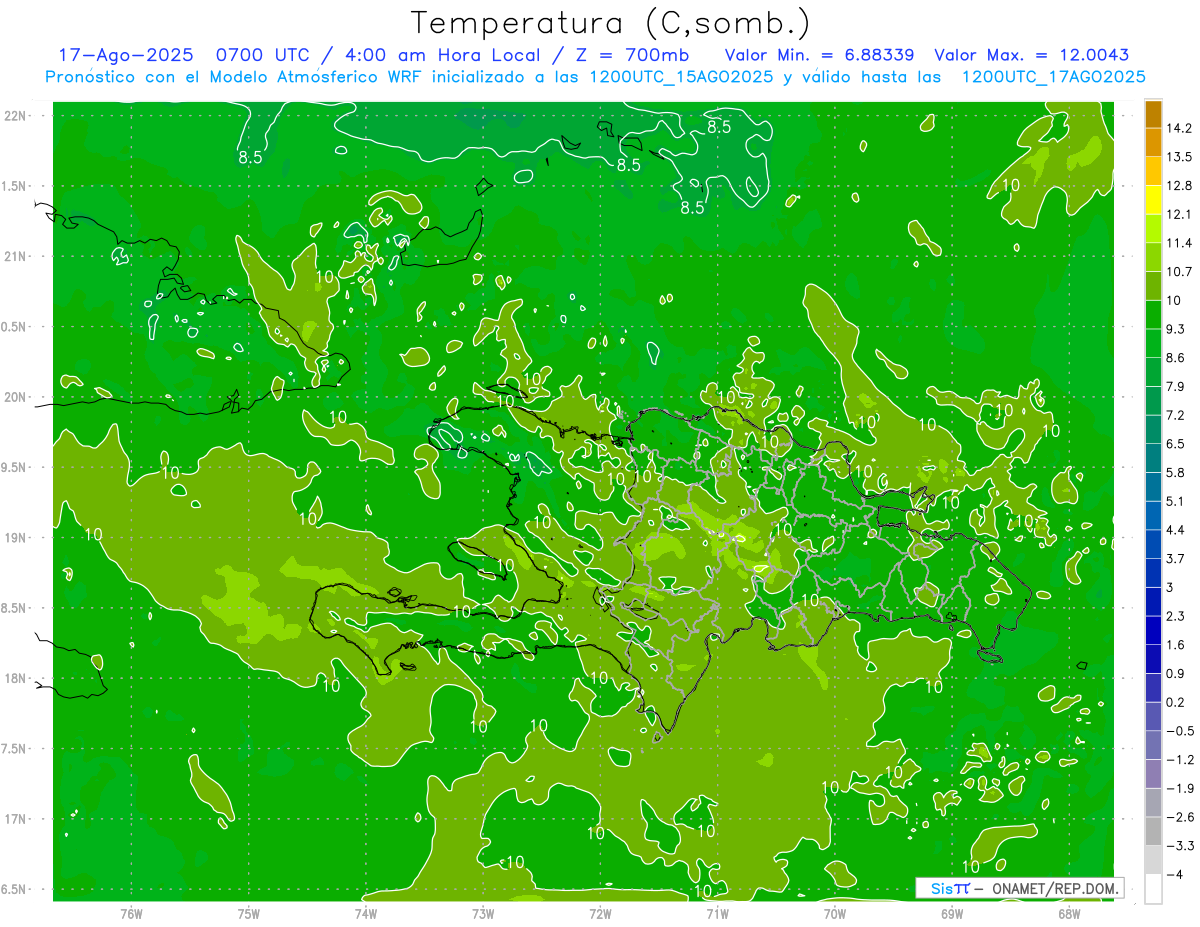Select 'Valor Min. = 6.88339' text
This screenshot has width=1200, height=927.
click(x=821, y=54)
